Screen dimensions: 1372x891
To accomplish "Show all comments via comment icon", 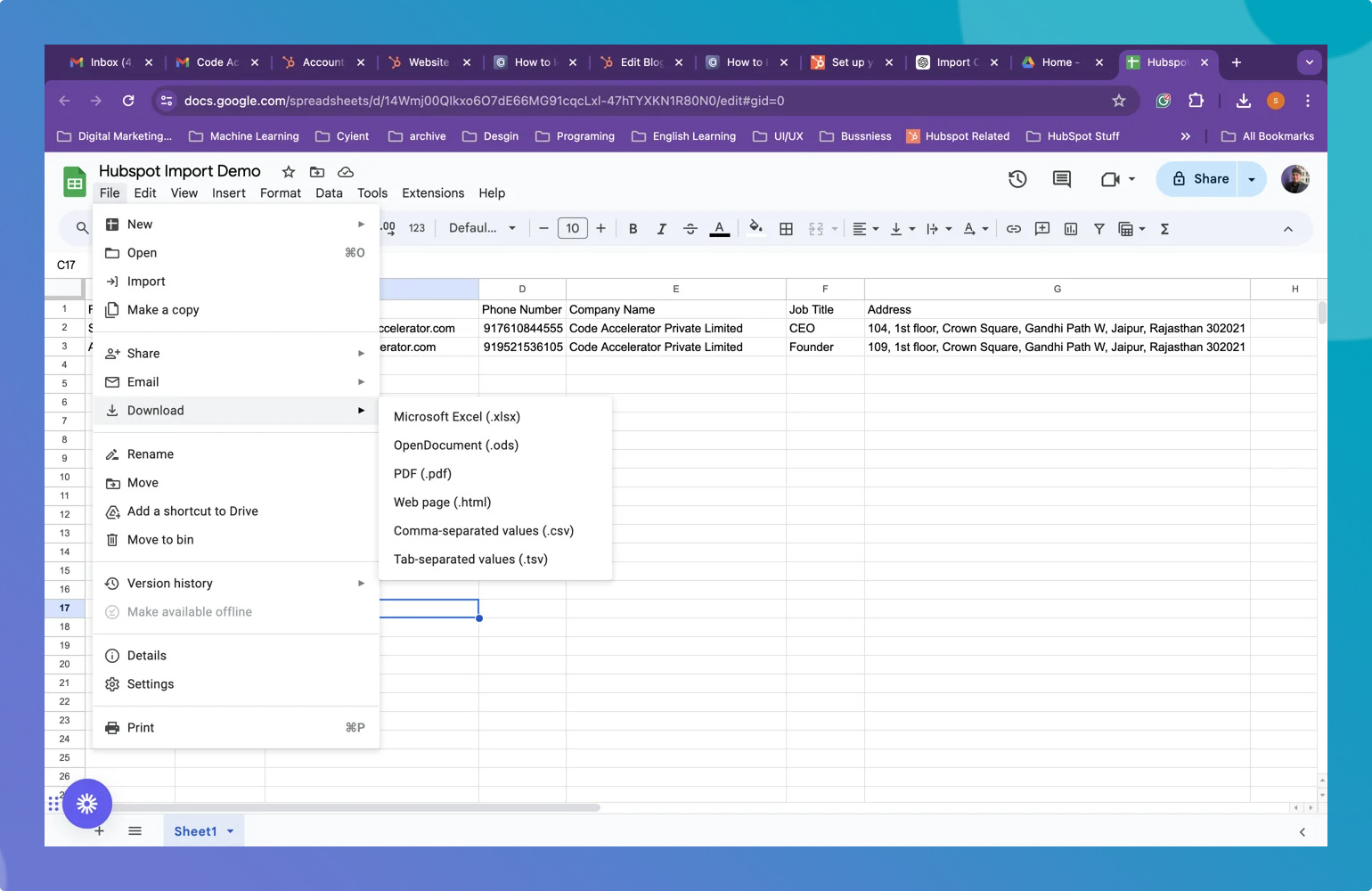I will pyautogui.click(x=1061, y=179).
